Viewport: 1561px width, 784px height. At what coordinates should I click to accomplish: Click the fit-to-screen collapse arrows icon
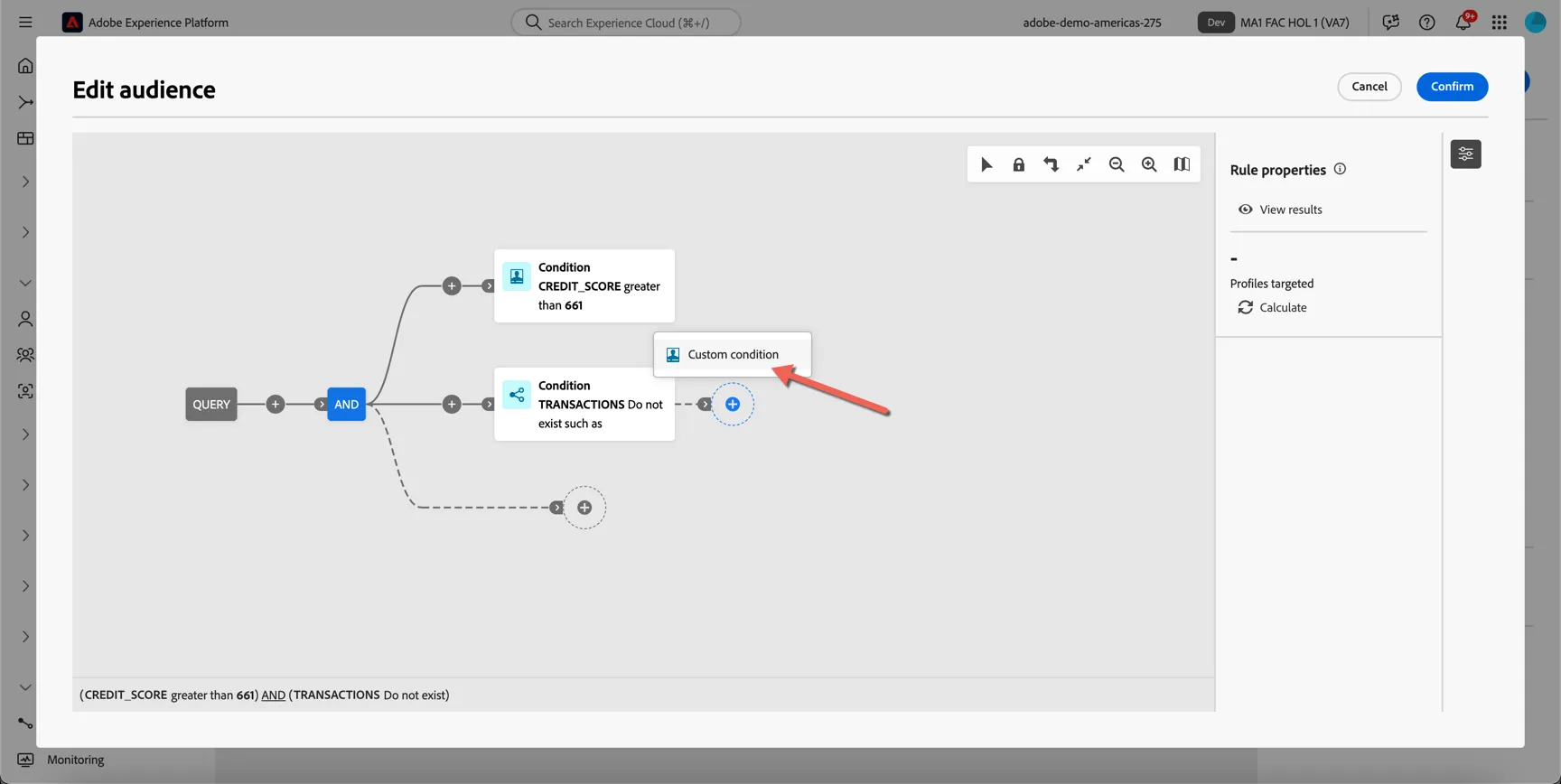coord(1084,164)
